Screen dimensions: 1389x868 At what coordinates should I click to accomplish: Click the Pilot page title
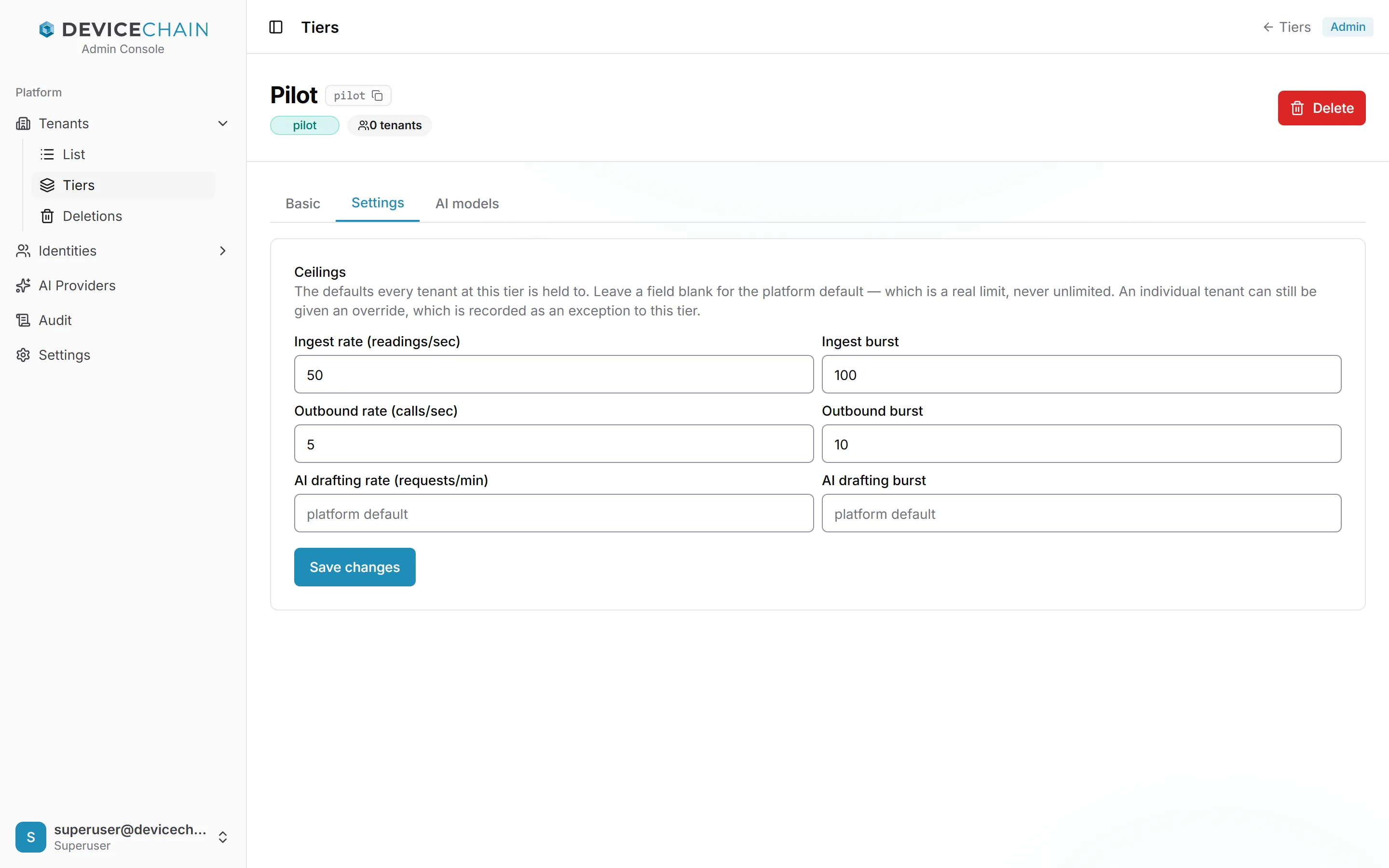click(294, 95)
